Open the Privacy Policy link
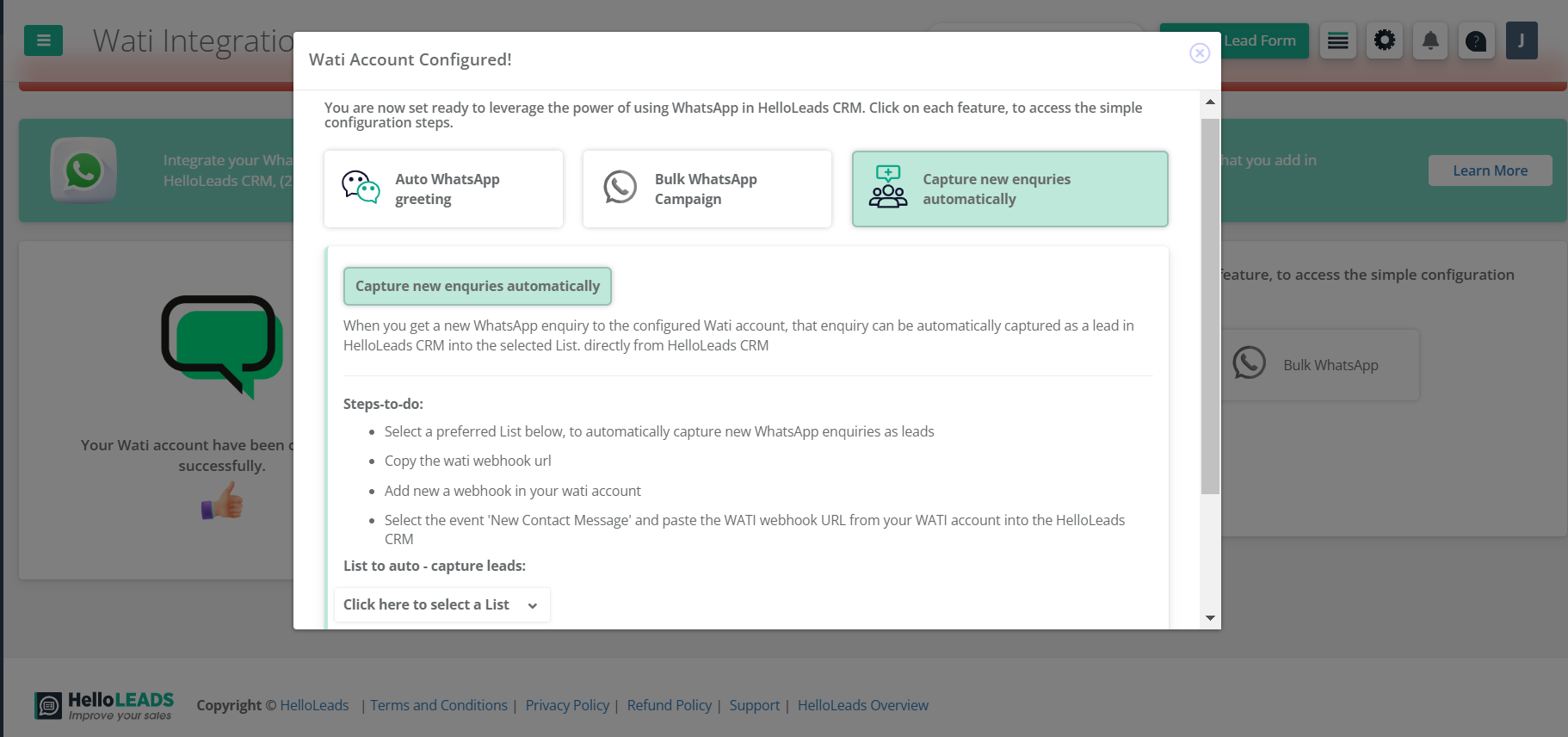Viewport: 1568px width, 737px height. point(567,705)
